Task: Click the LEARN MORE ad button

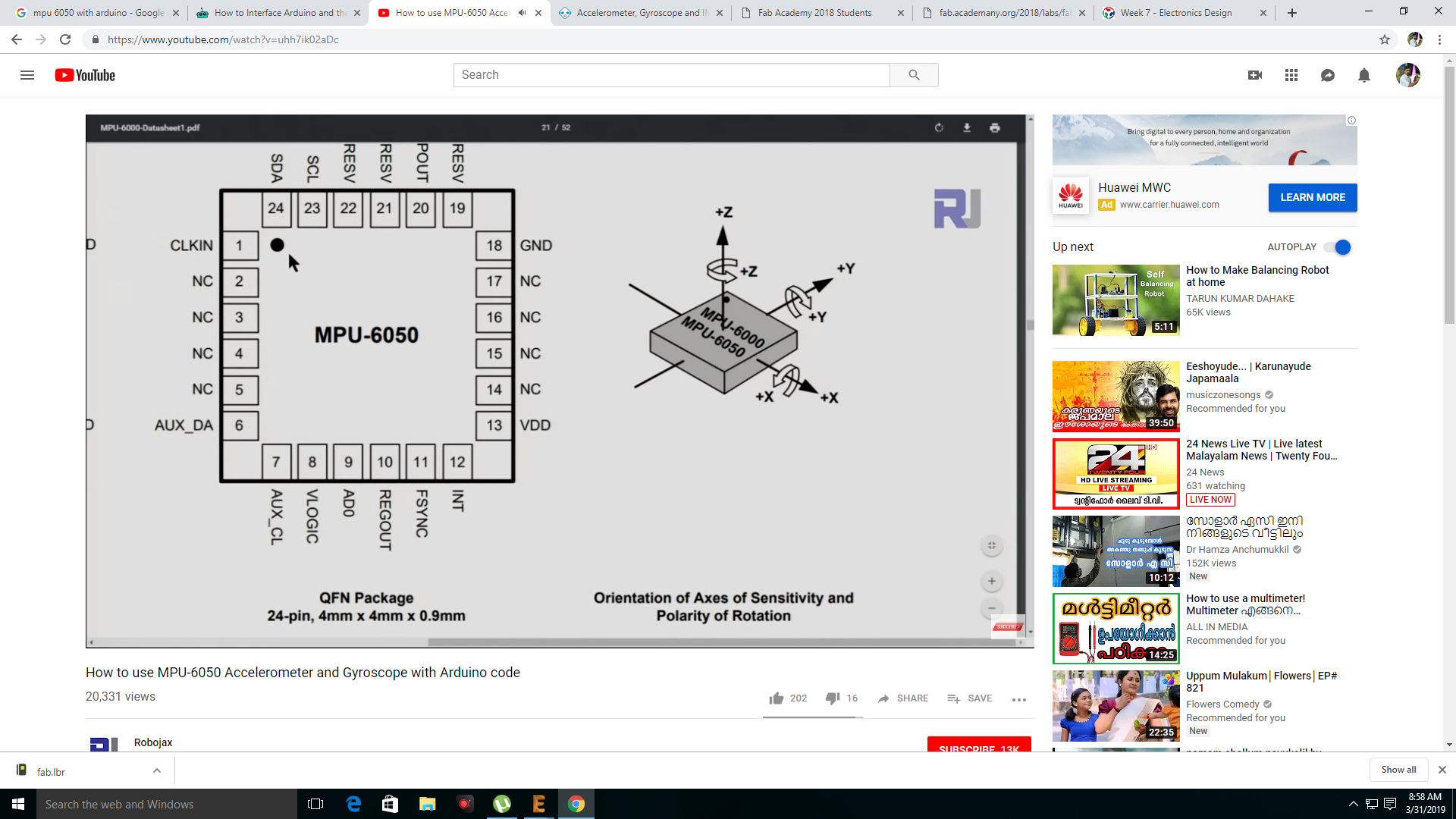Action: 1313,197
